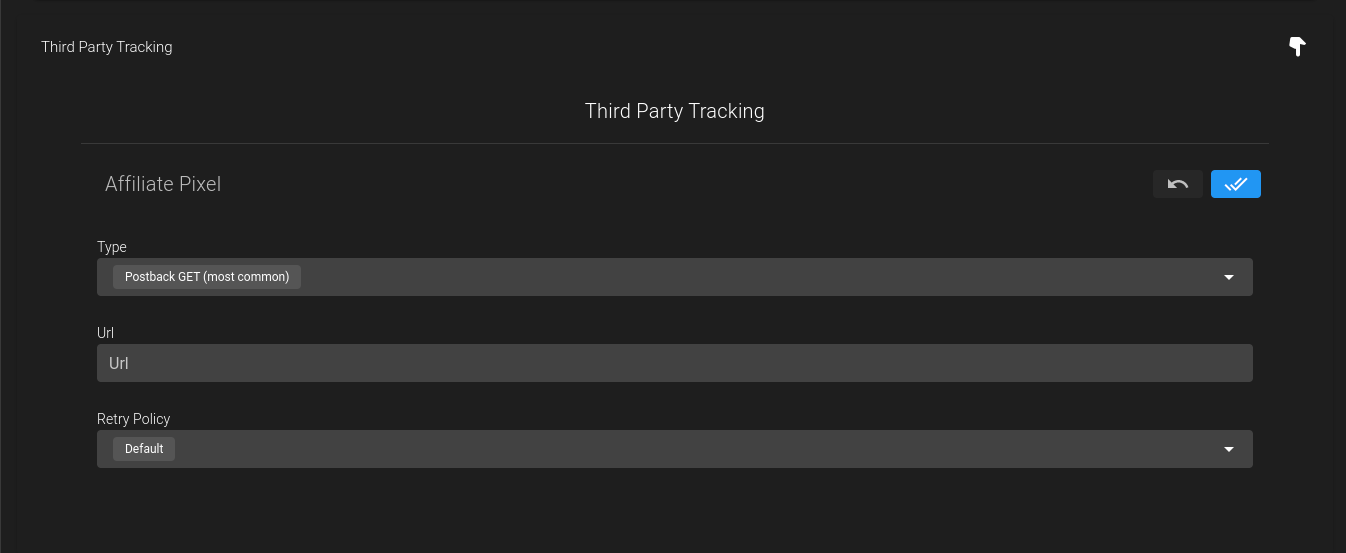1346x553 pixels.
Task: Focus the Url input field
Action: click(675, 363)
